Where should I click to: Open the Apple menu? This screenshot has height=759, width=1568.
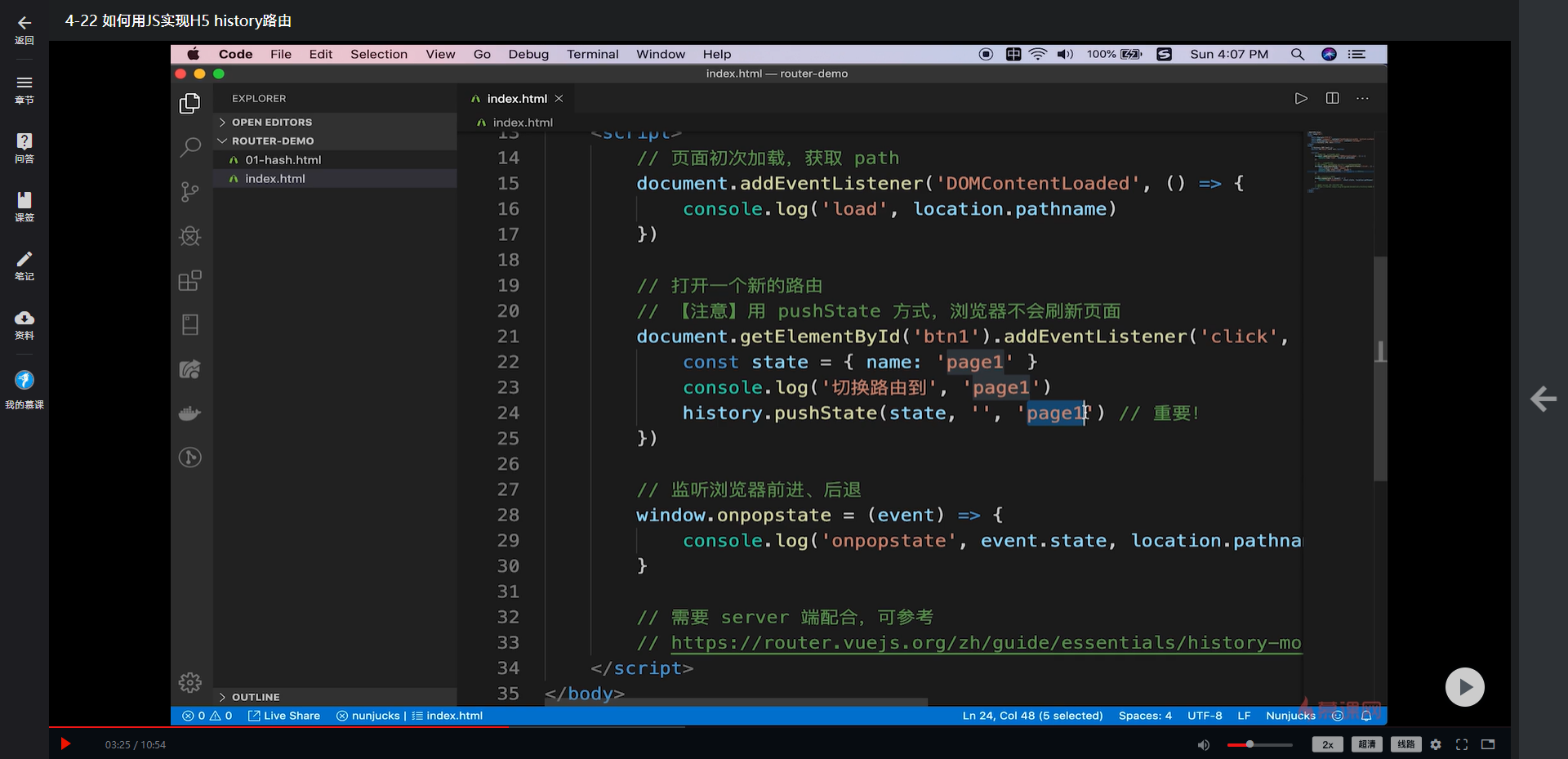pos(194,54)
